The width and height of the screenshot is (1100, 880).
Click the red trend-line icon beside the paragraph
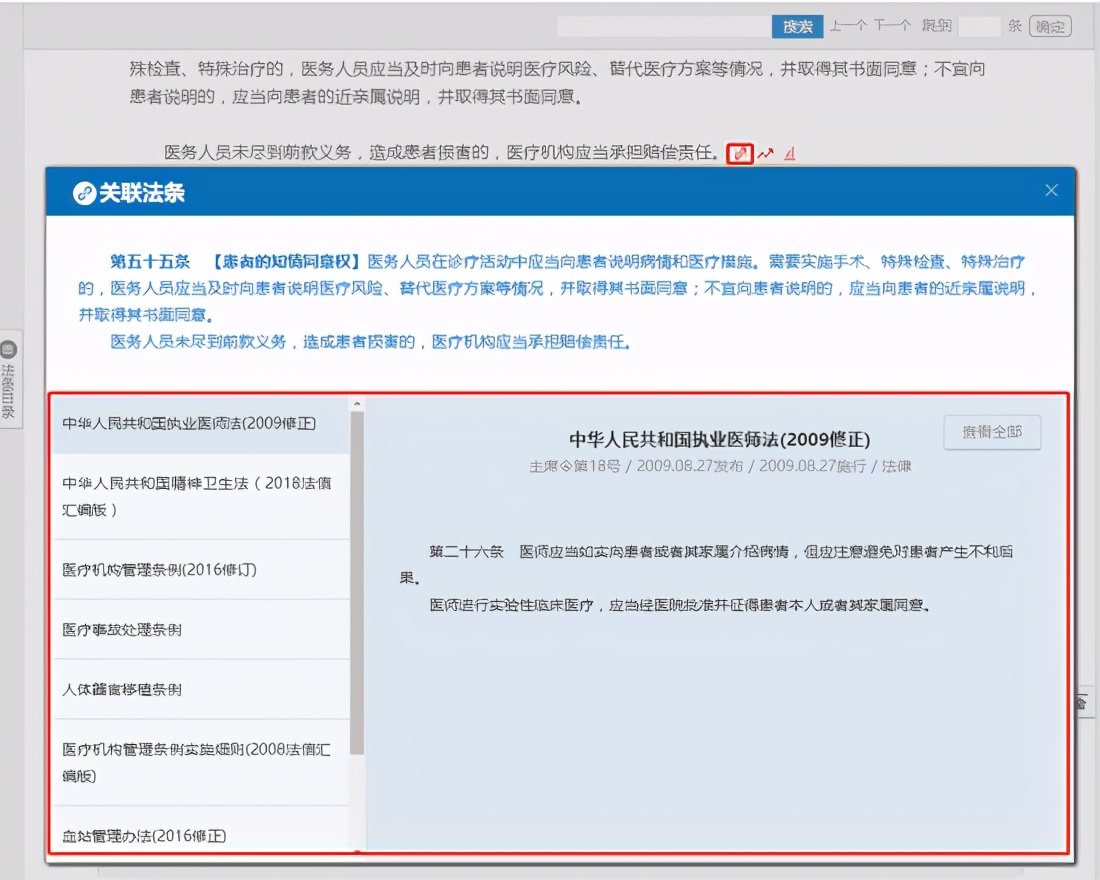766,153
